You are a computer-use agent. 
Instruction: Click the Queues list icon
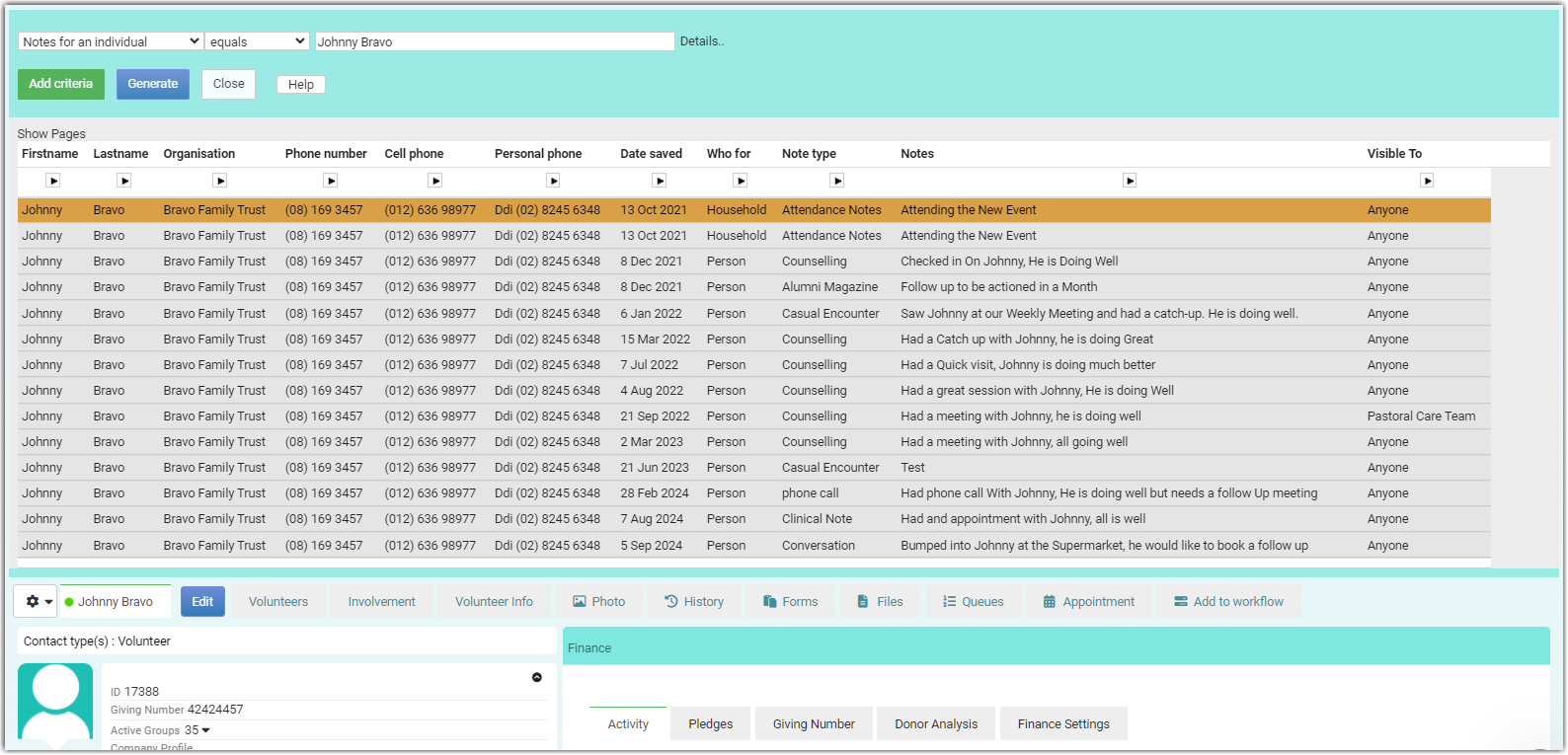point(949,601)
